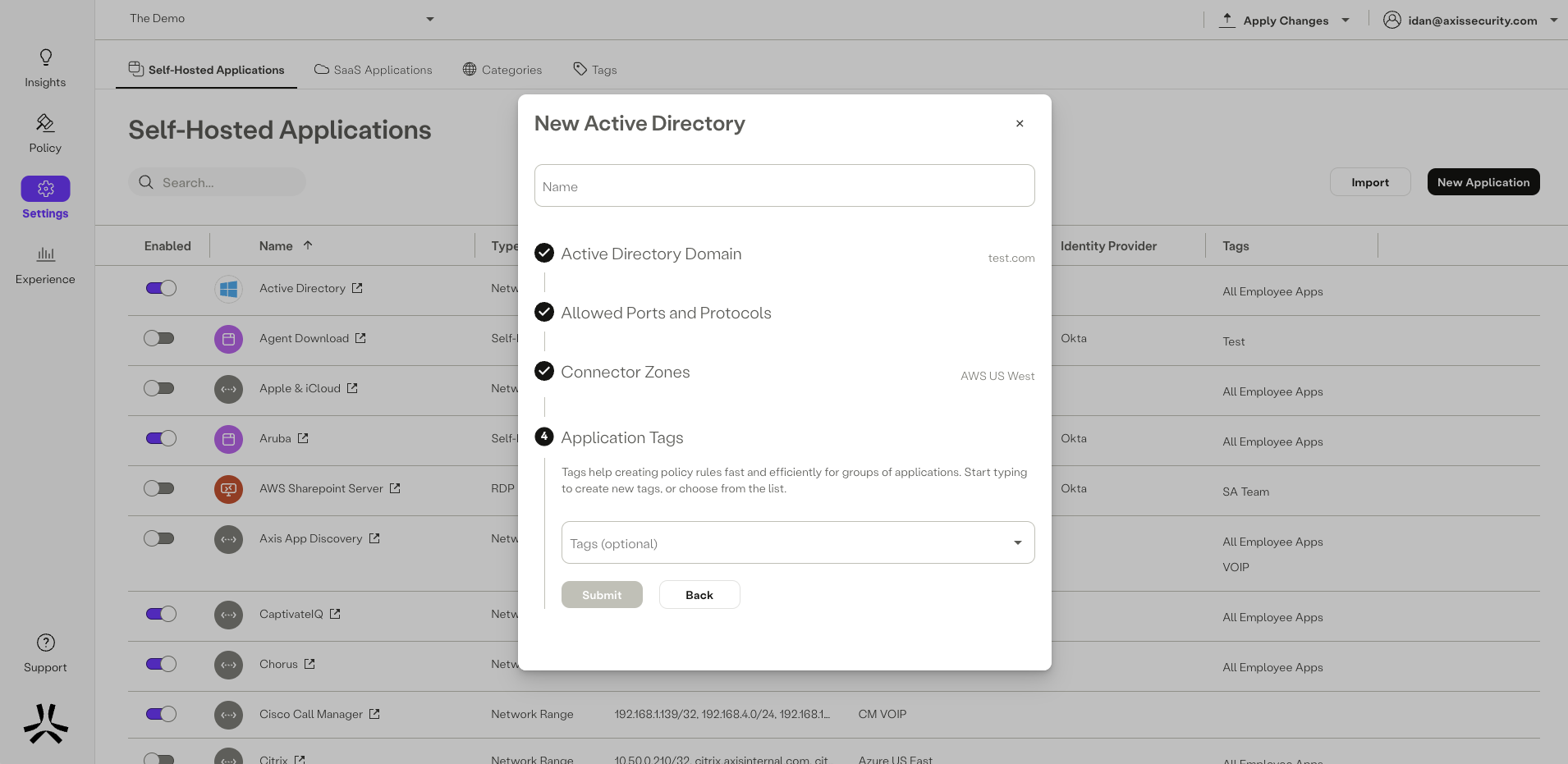Viewport: 1568px width, 764px height.
Task: Open CaptivateIQ external link icon
Action: coord(335,614)
